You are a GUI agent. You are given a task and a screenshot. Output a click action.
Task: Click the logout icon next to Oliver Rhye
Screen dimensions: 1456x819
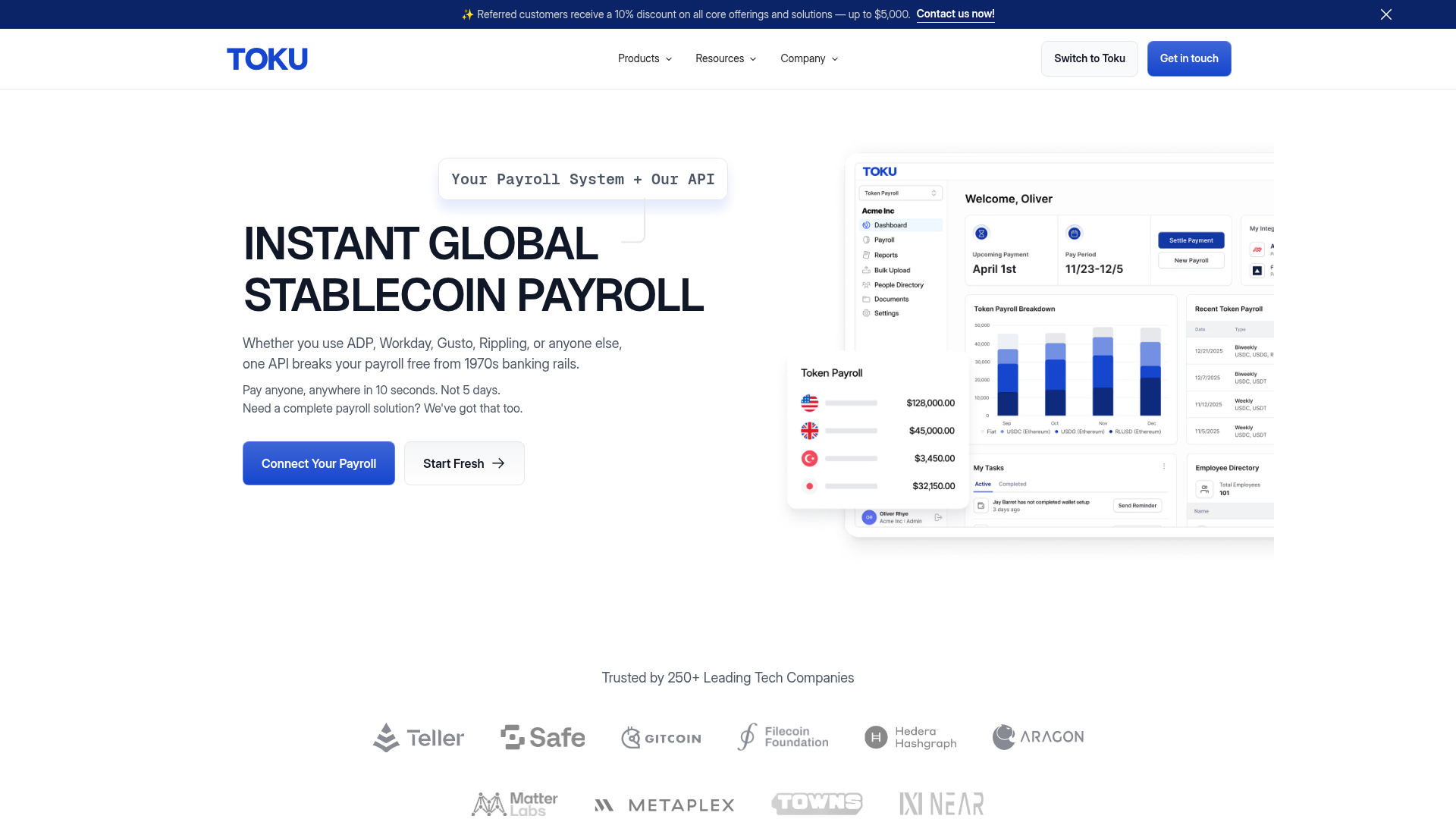tap(938, 517)
